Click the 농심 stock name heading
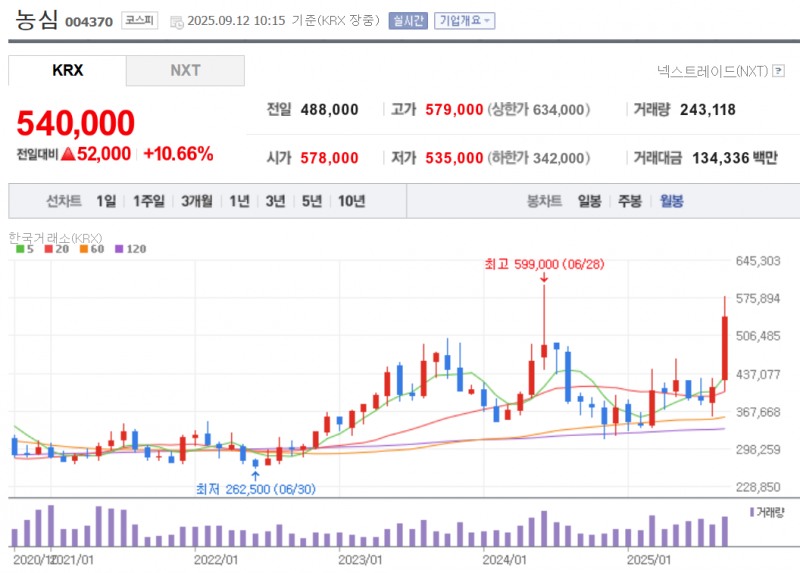The width and height of the screenshot is (800, 573). tap(36, 20)
